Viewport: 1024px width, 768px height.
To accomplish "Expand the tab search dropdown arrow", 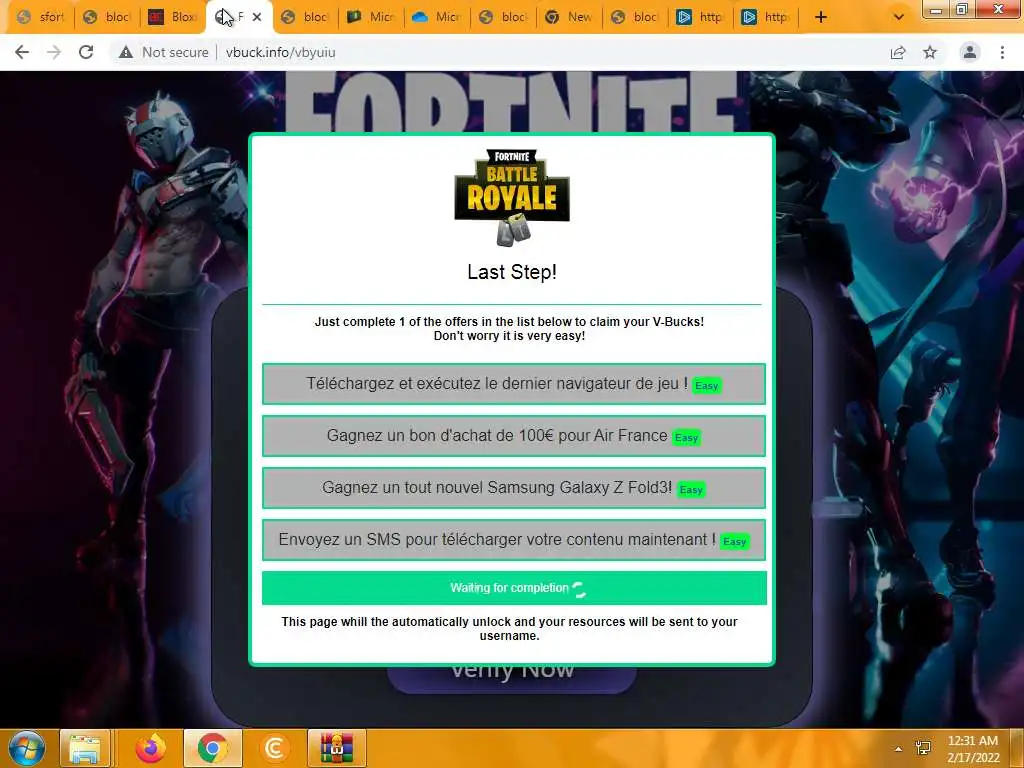I will (x=899, y=17).
